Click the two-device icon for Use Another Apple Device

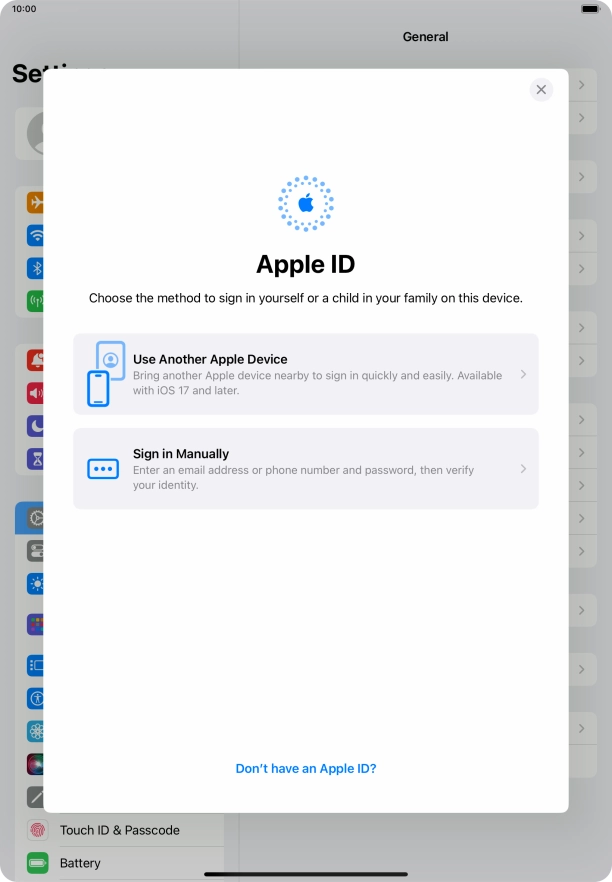(x=104, y=374)
